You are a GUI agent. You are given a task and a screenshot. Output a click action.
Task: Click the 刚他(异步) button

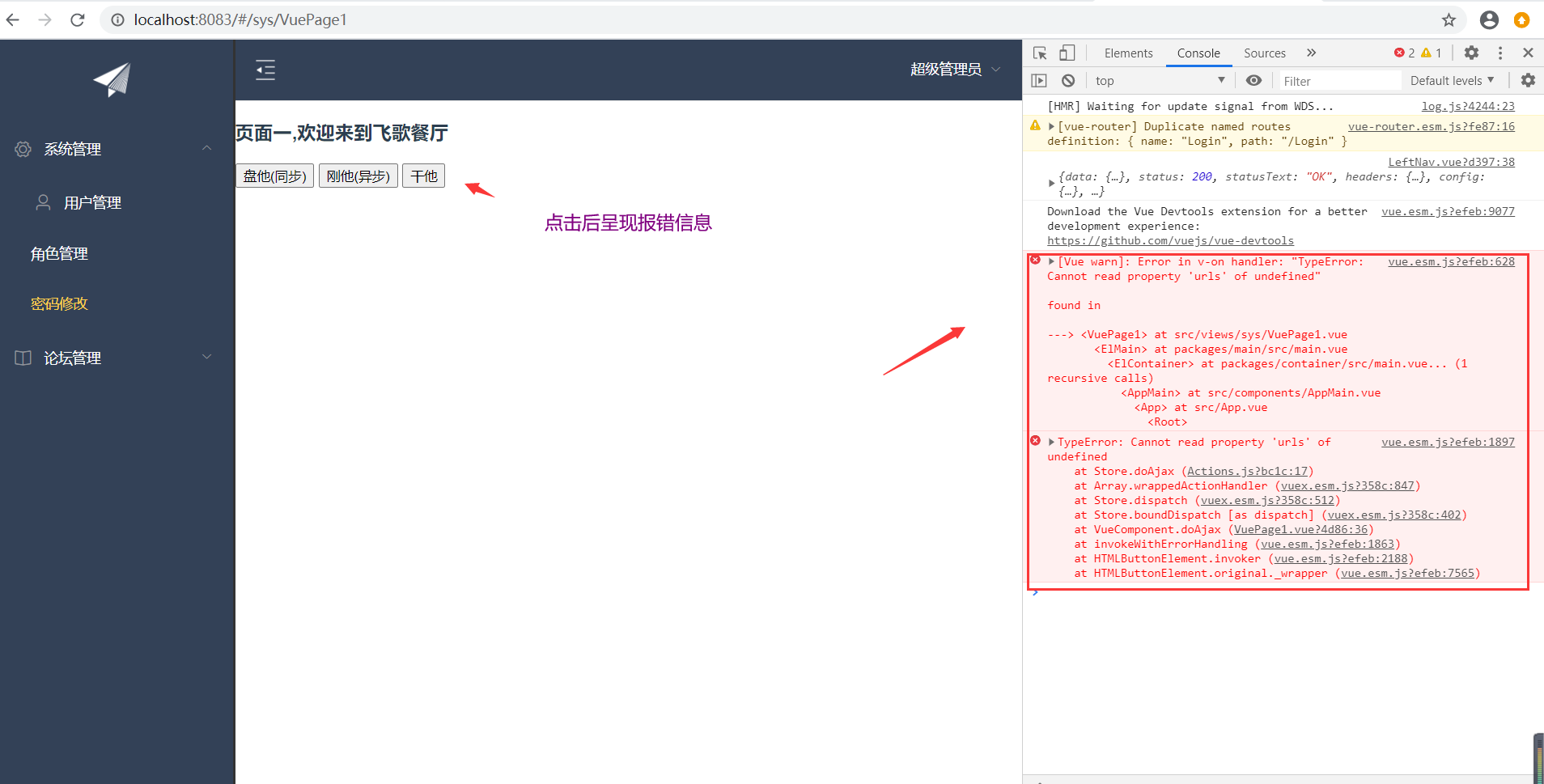click(x=358, y=176)
